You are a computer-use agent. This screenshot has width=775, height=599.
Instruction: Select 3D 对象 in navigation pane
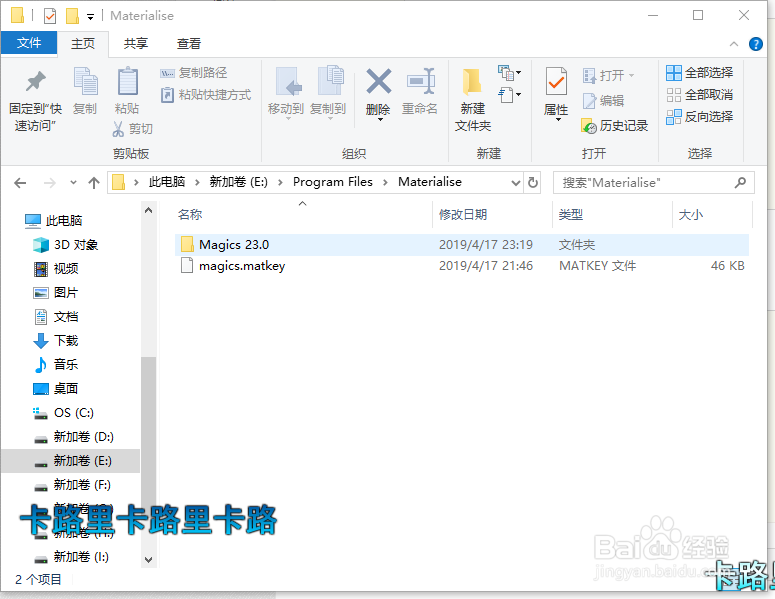(66, 245)
